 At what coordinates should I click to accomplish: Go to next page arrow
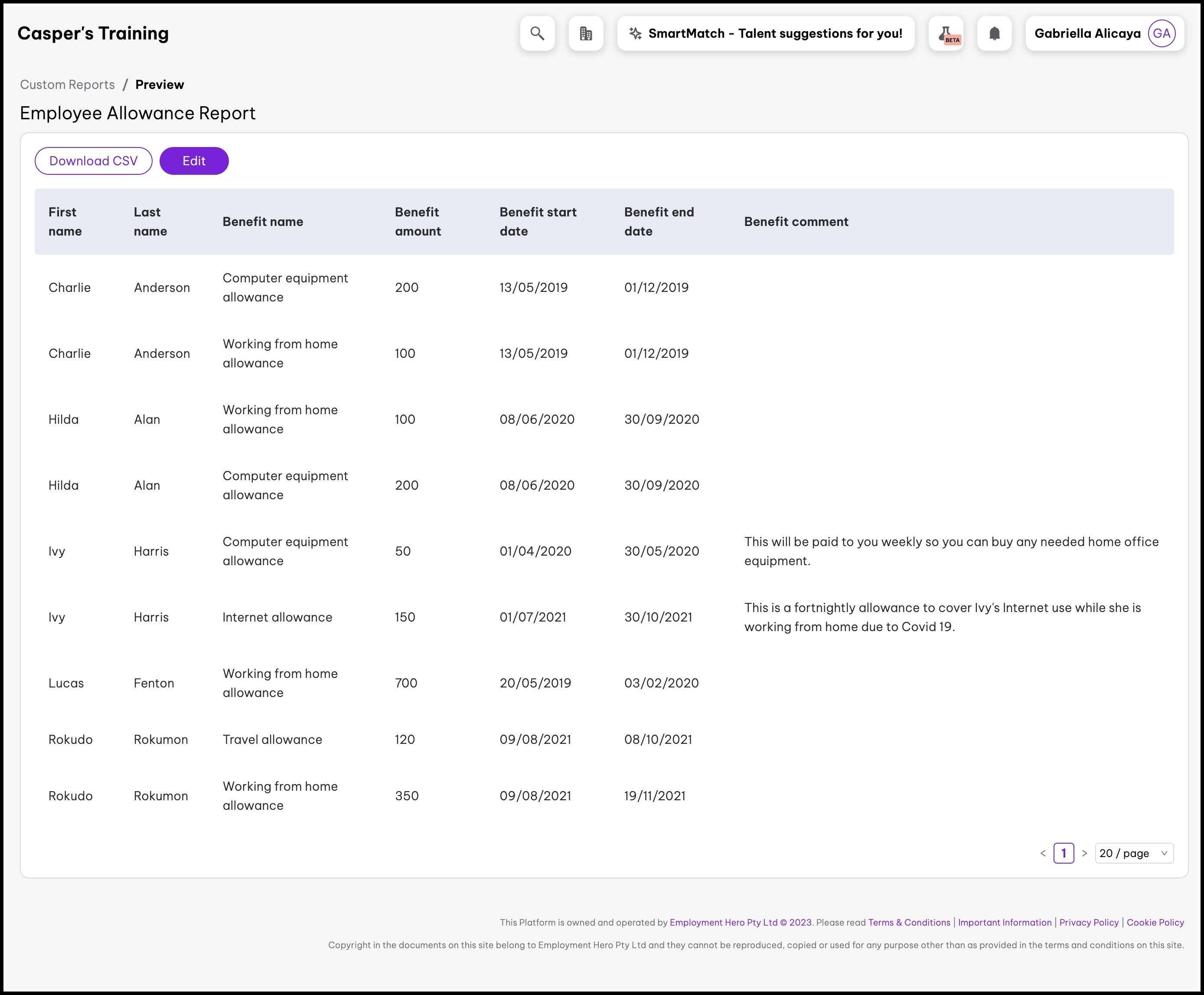(1084, 854)
